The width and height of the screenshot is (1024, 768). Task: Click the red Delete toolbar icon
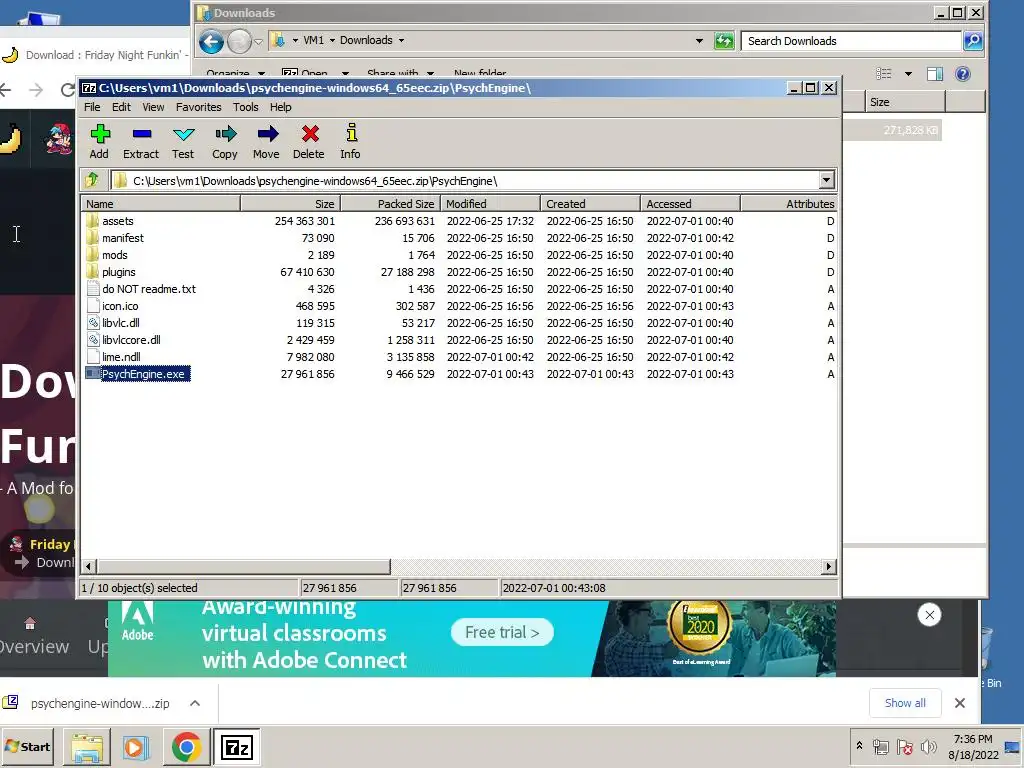[x=309, y=142]
